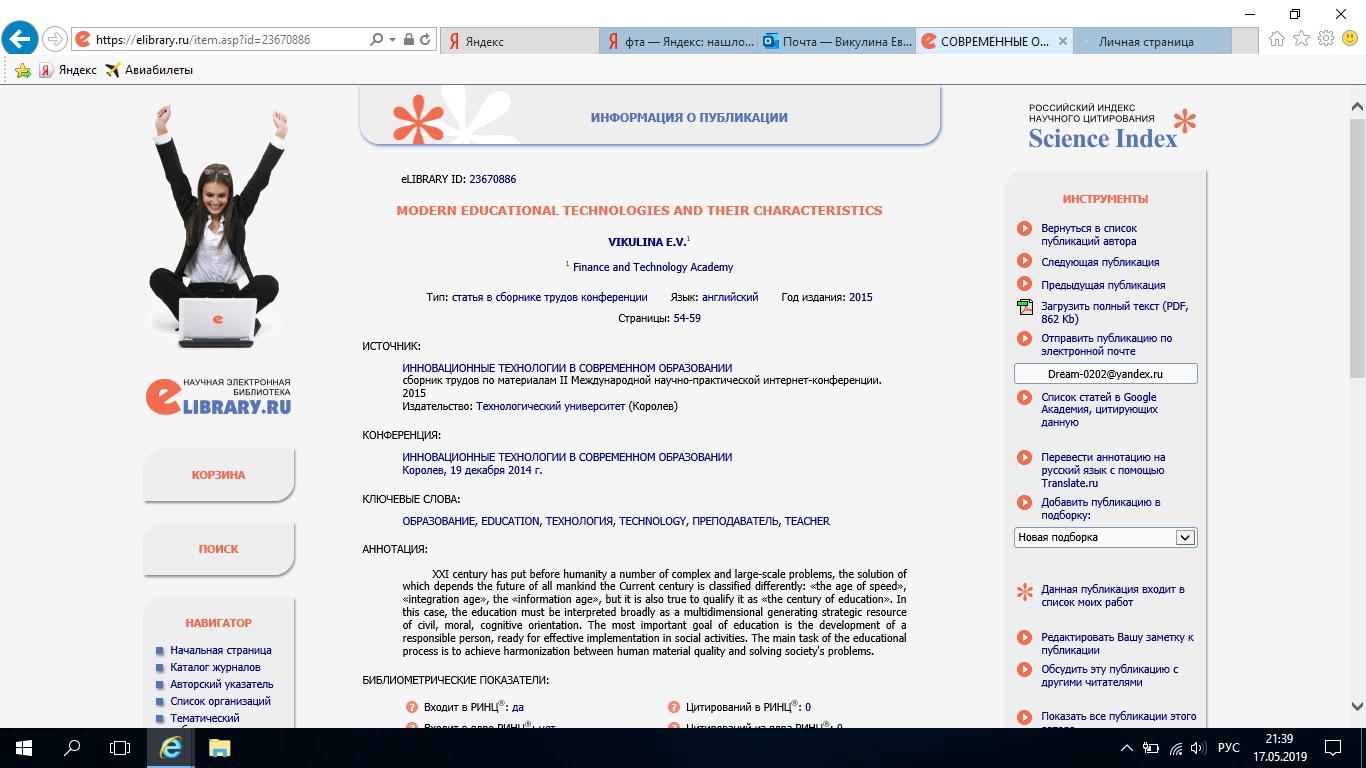The image size is (1366, 768).
Task: Click keyword 'TEACHER' link
Action: click(807, 521)
